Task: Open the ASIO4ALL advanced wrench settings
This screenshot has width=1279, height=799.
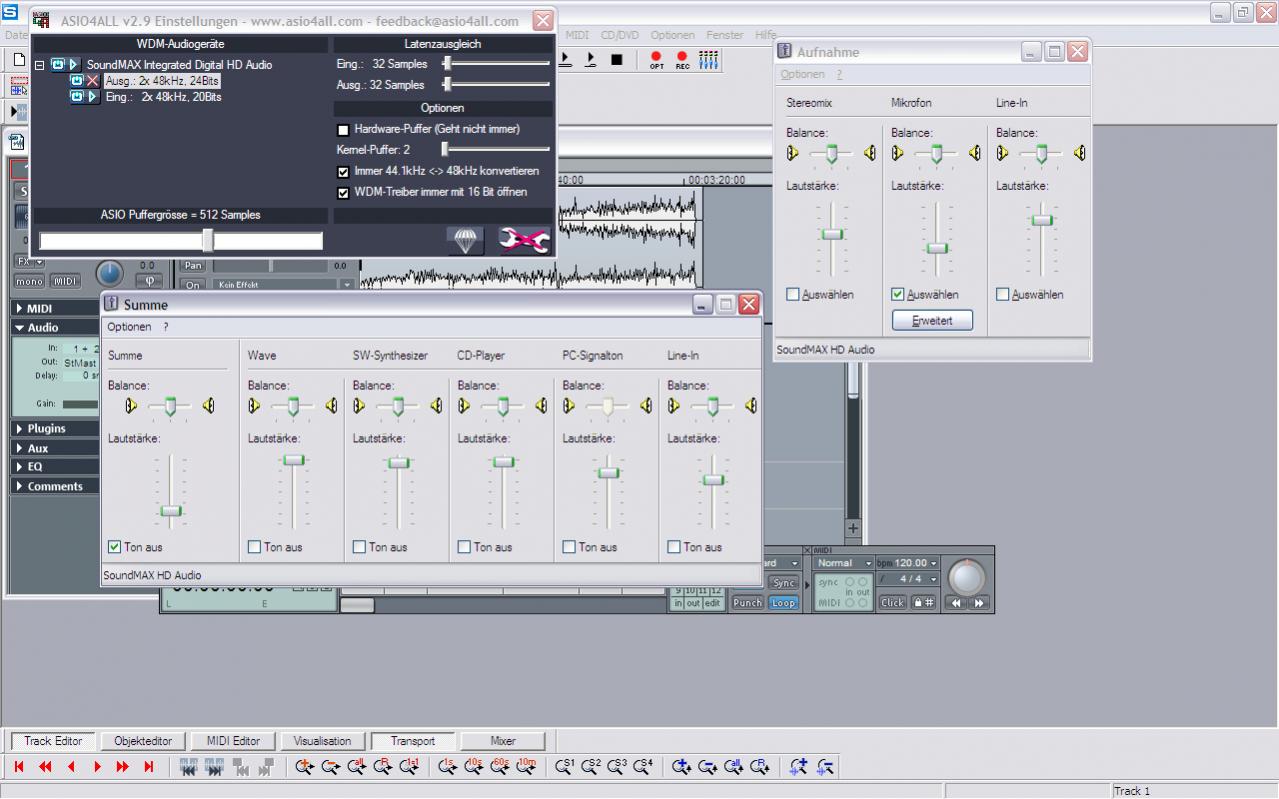Action: pyautogui.click(x=525, y=240)
